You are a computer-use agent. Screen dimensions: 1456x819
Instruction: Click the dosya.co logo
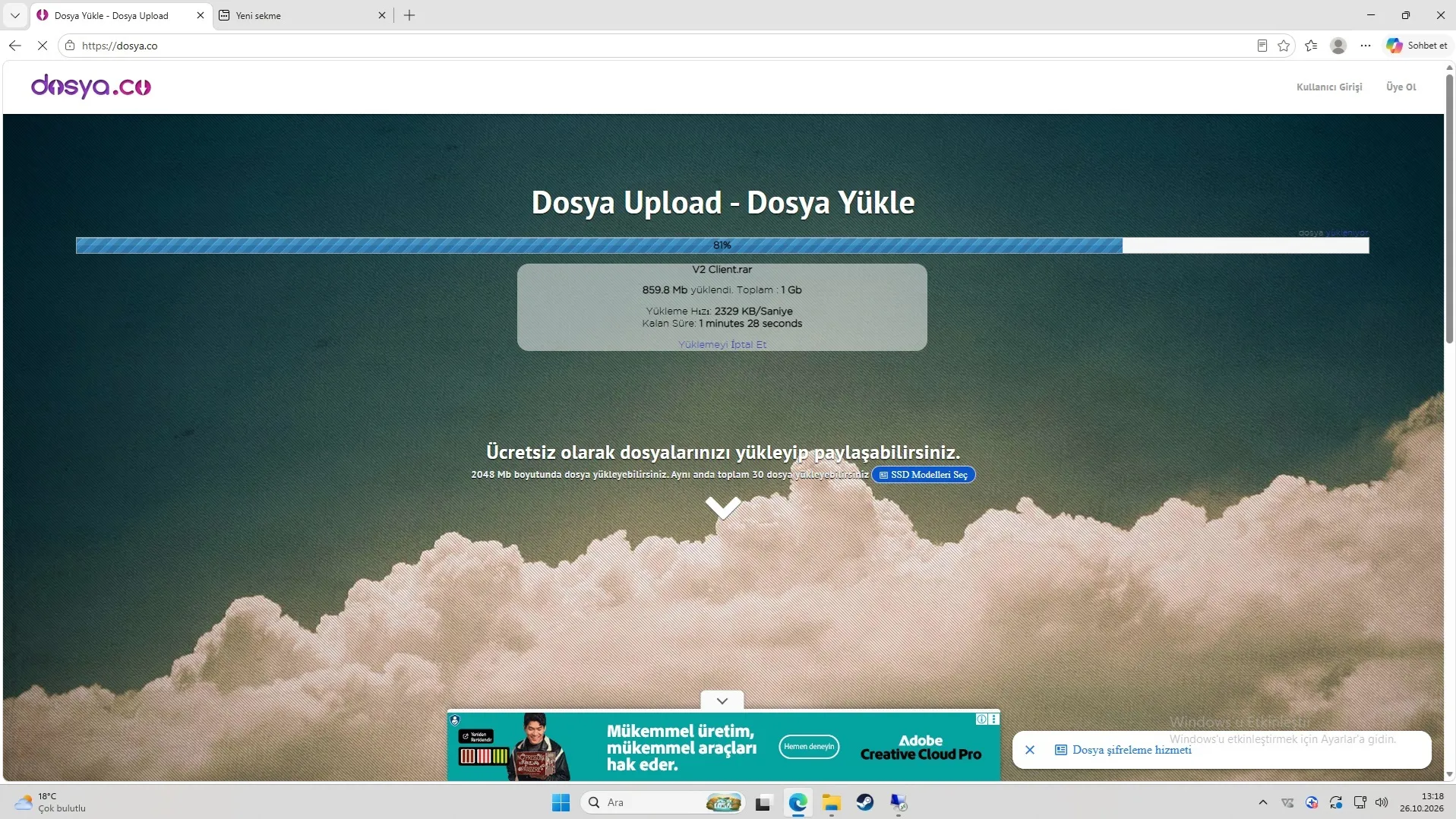tap(90, 87)
